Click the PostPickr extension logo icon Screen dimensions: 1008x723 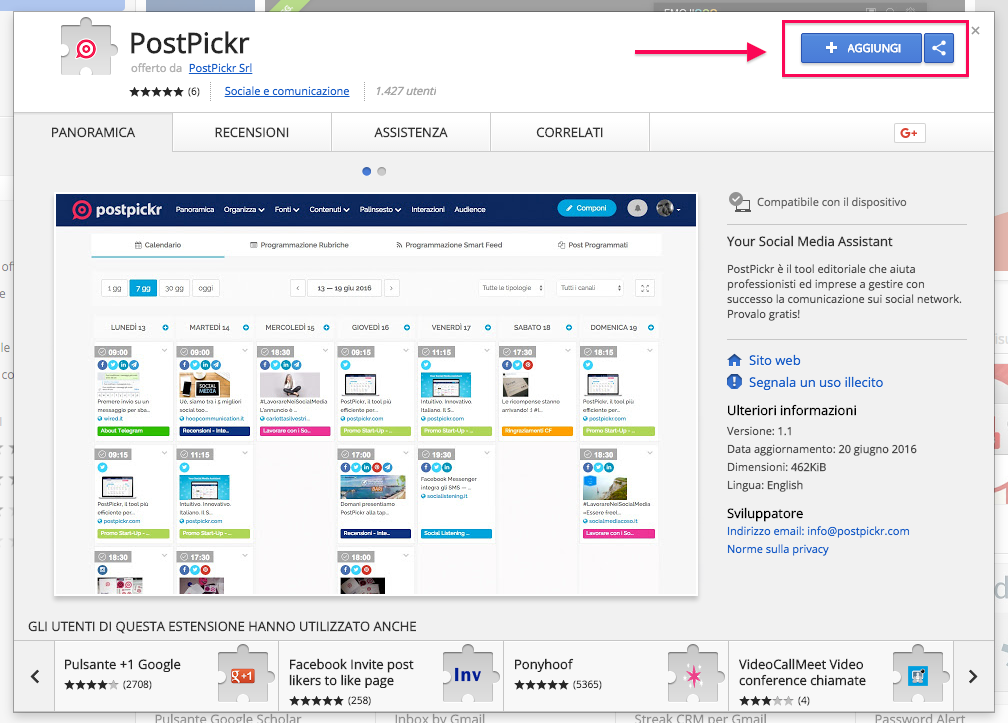tap(87, 49)
